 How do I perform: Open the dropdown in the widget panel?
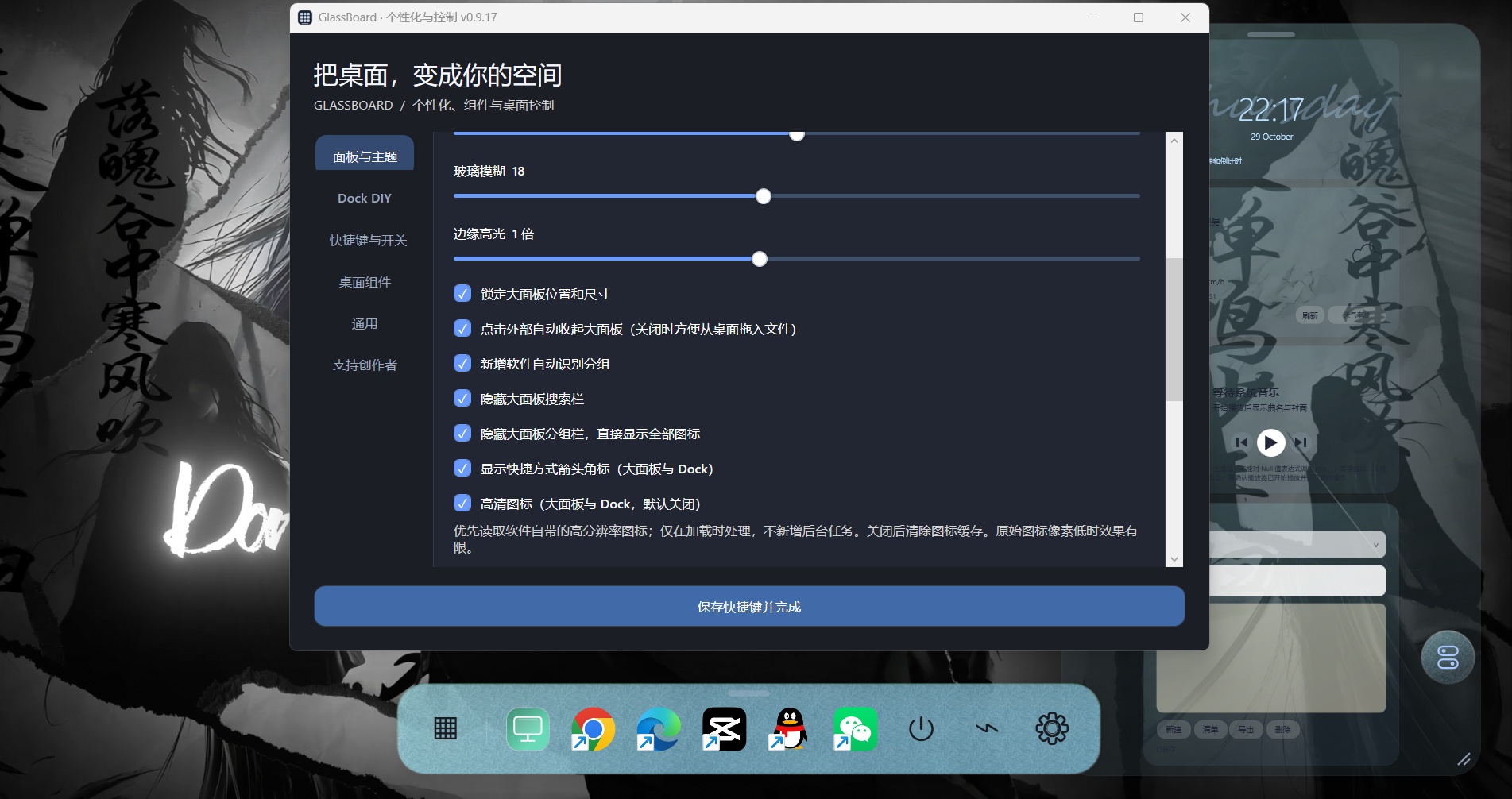[1297, 545]
